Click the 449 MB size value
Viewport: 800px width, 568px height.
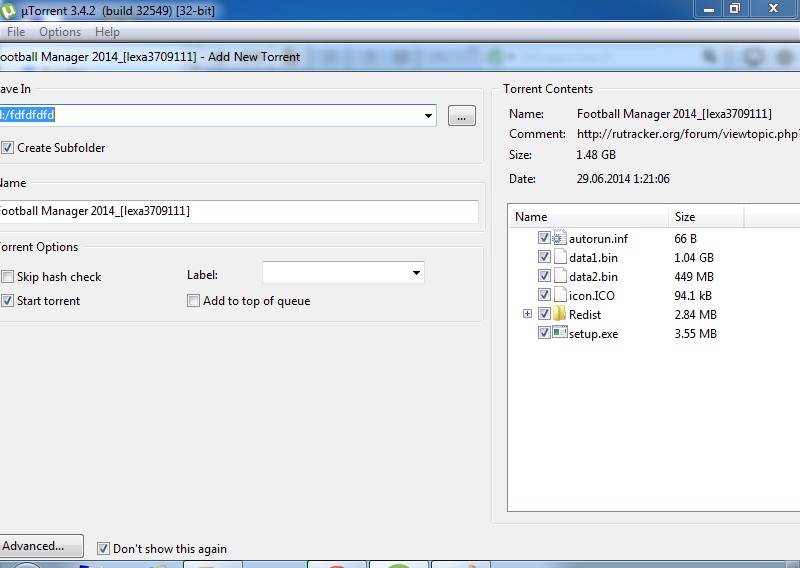click(x=694, y=276)
